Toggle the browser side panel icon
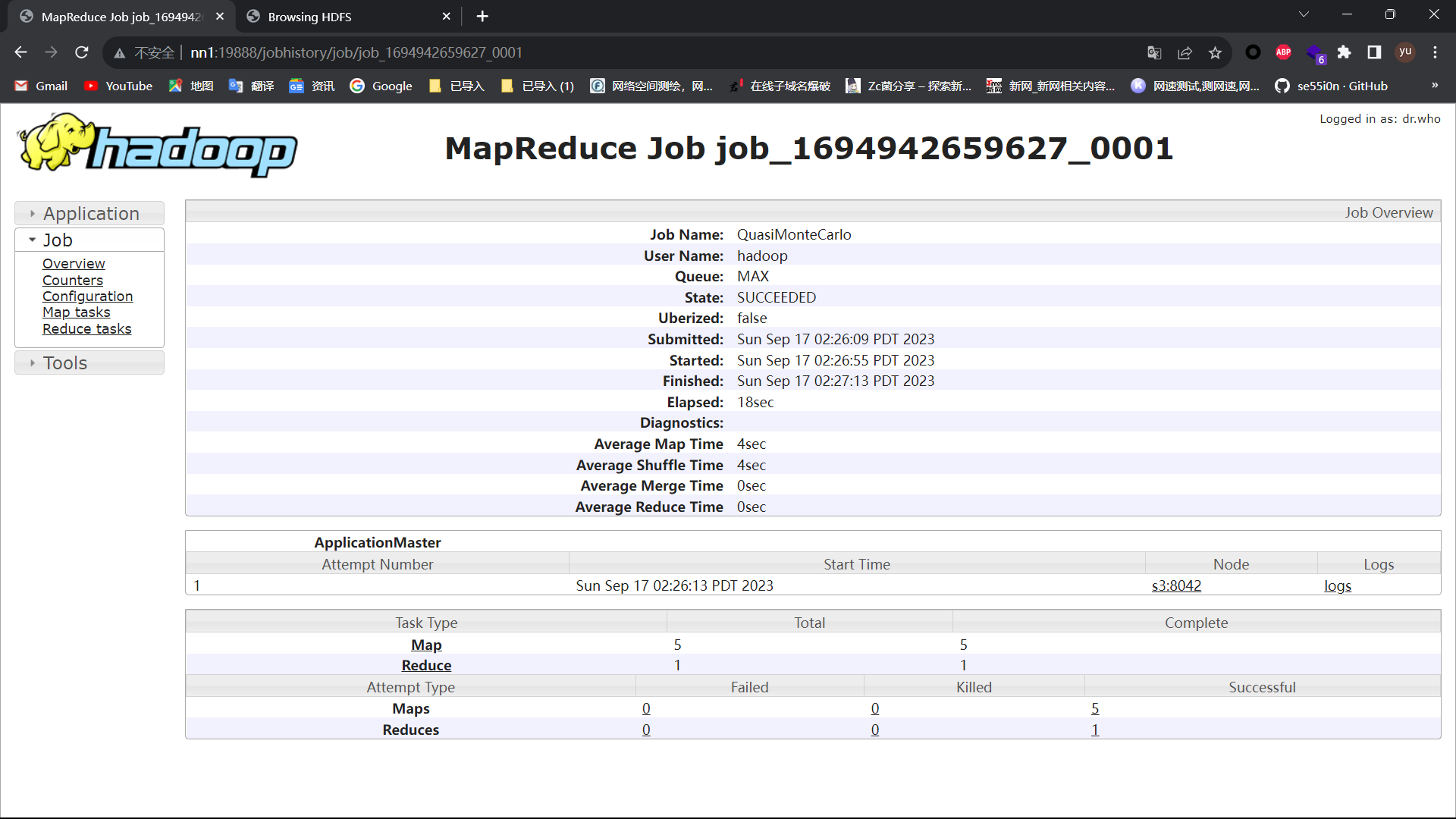The height and width of the screenshot is (819, 1456). pyautogui.click(x=1374, y=52)
